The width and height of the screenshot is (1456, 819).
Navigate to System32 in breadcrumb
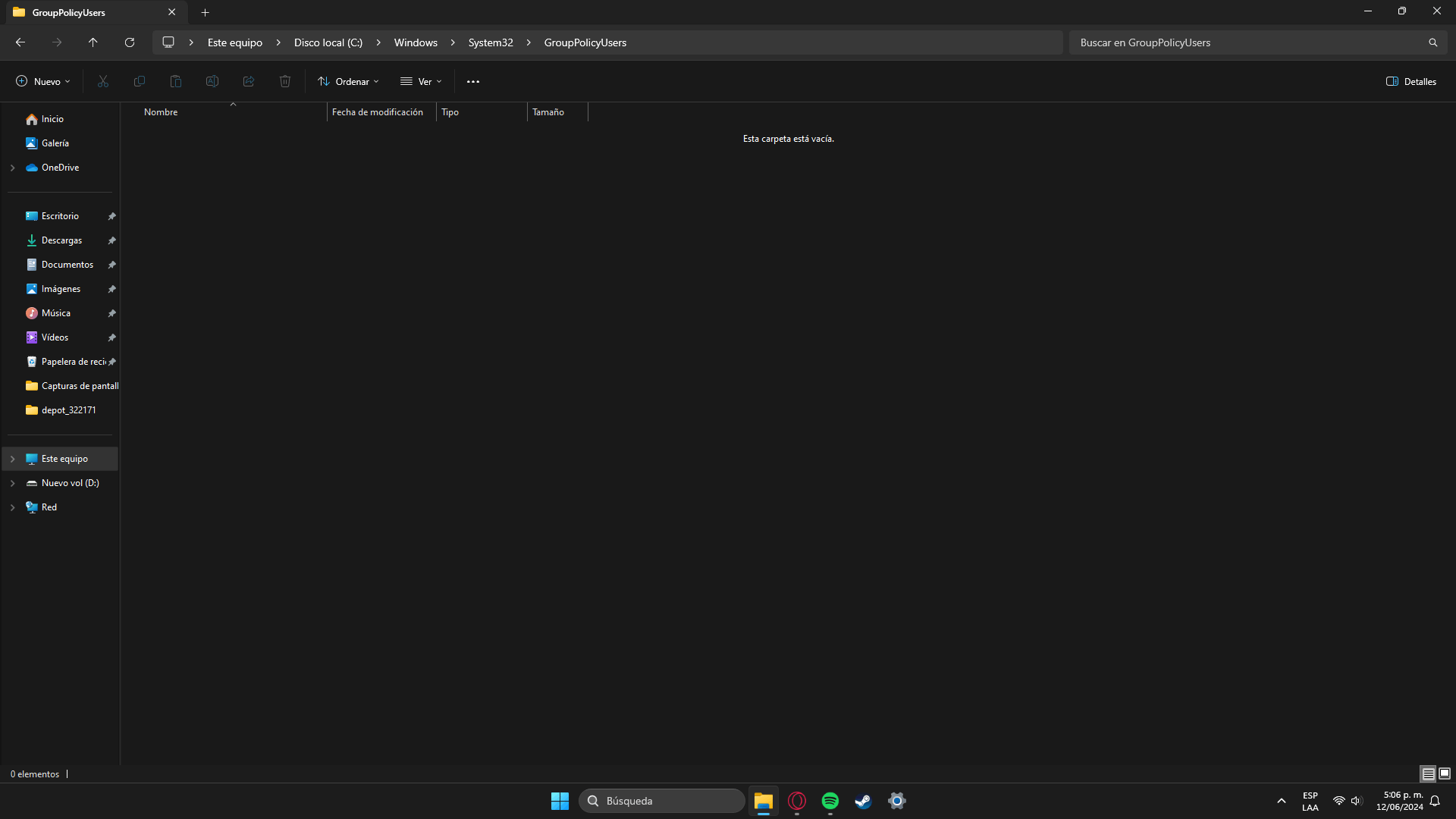[491, 42]
